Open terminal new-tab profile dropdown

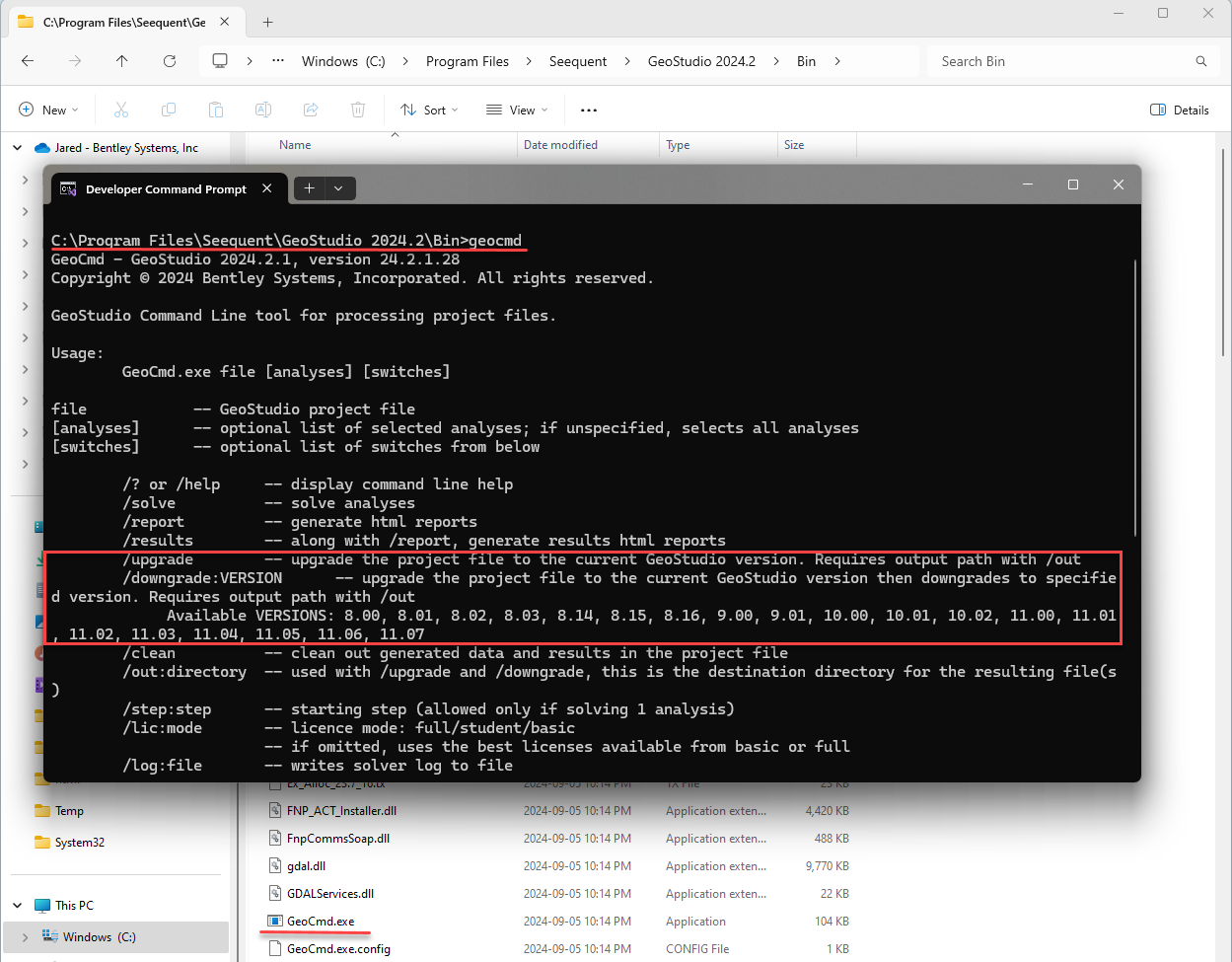click(338, 188)
